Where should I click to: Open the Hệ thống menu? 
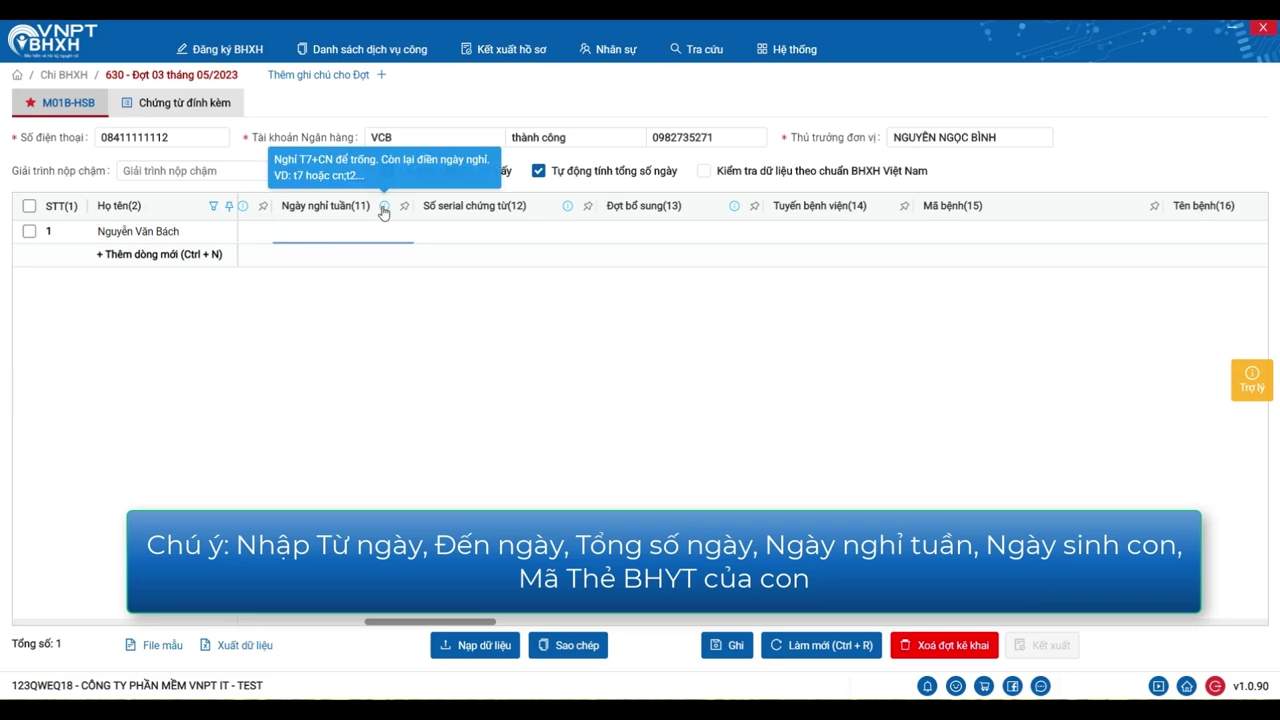point(786,49)
